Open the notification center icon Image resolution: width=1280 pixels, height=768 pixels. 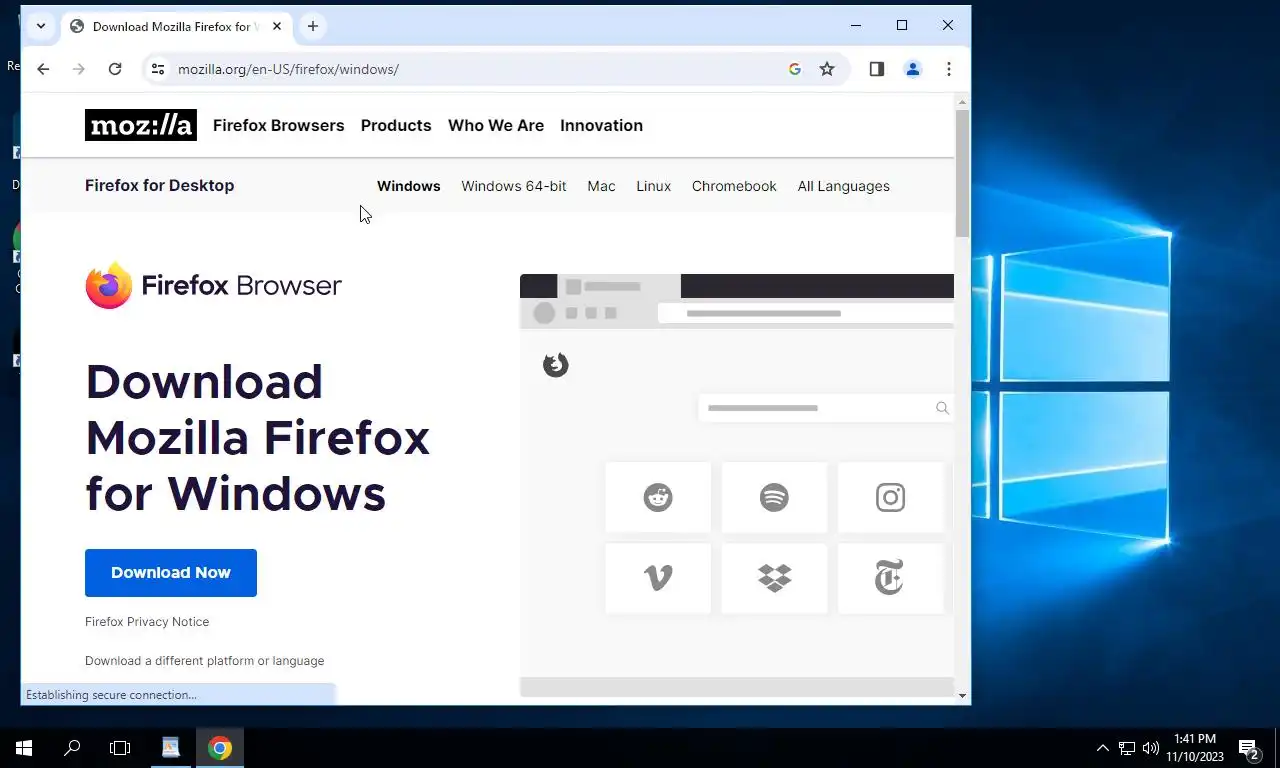(1249, 748)
